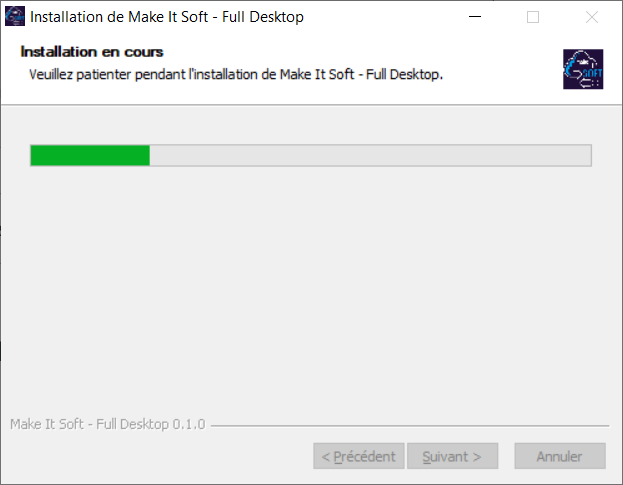This screenshot has height=485, width=623.
Task: Click the disabled maximize window button
Action: (x=533, y=17)
